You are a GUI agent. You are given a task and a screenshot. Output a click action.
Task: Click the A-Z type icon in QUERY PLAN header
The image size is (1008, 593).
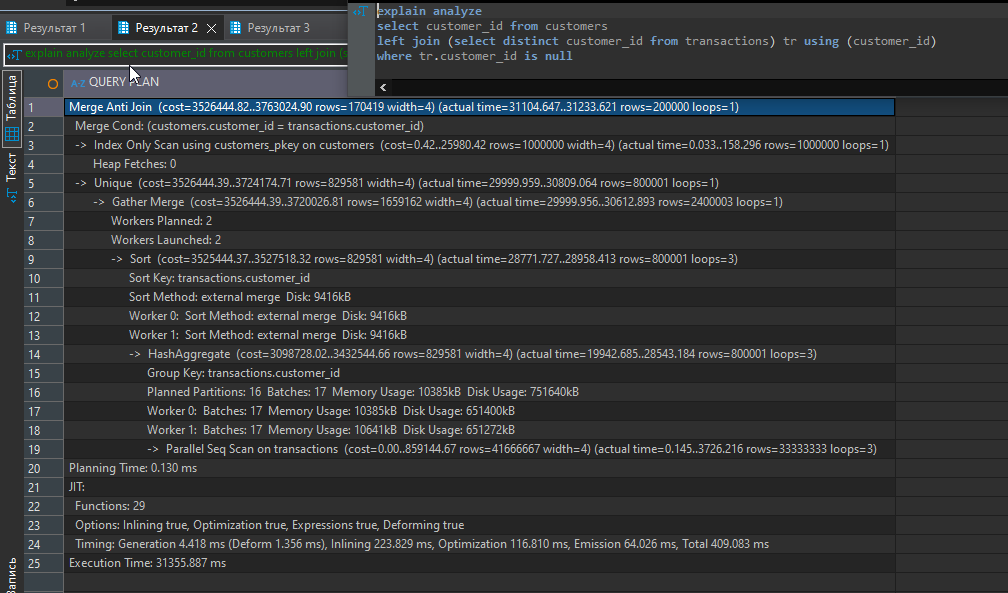pyautogui.click(x=78, y=82)
